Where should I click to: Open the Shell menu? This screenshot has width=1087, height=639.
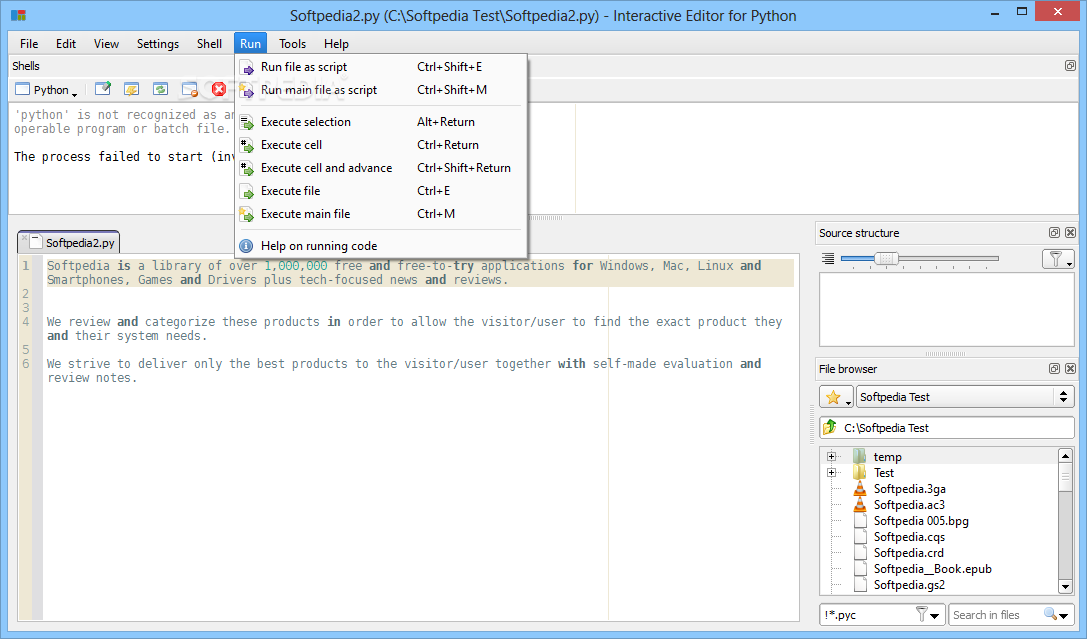[209, 44]
